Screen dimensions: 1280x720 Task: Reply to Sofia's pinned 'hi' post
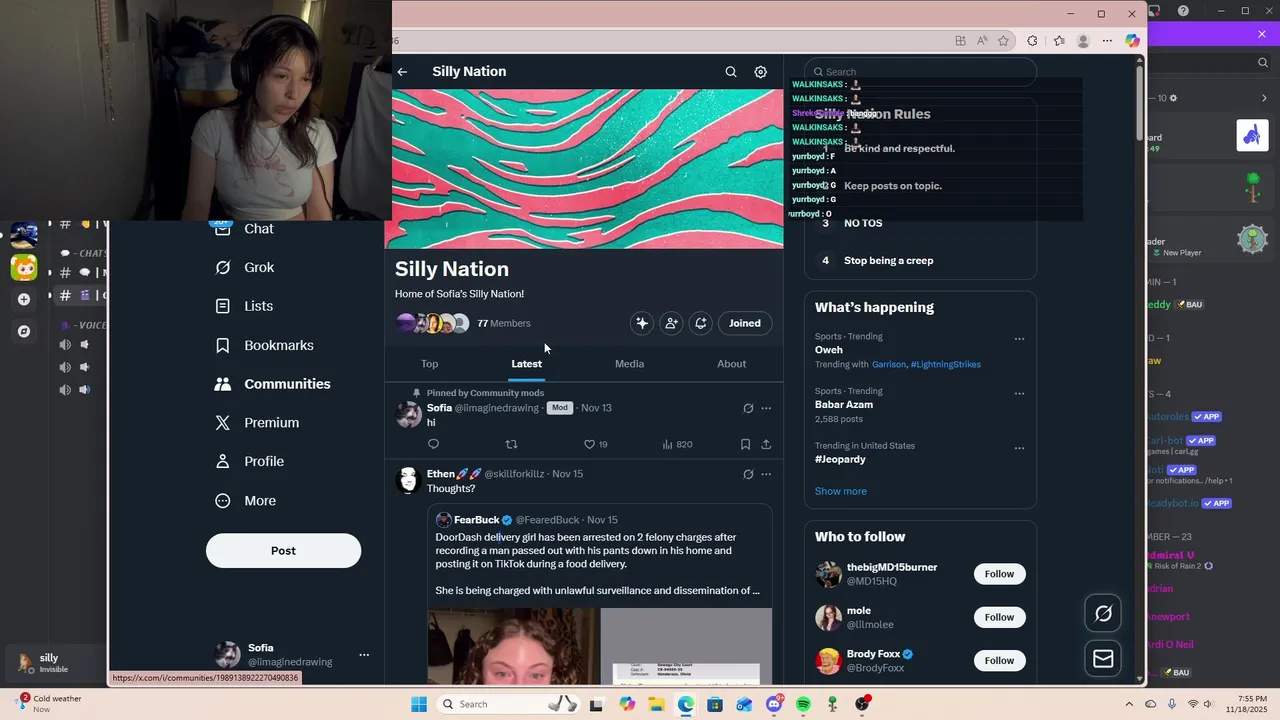coord(433,444)
